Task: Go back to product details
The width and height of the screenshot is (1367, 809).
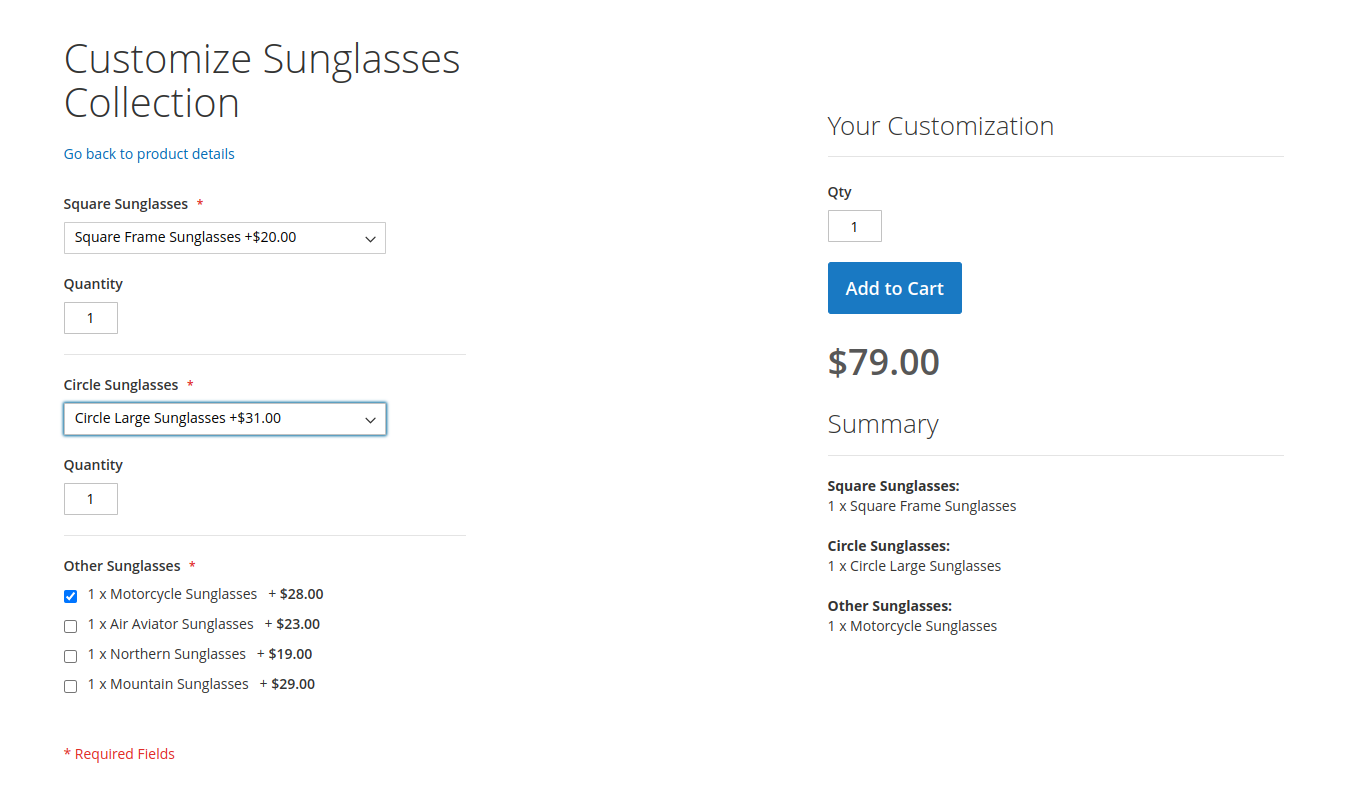Action: coord(149,154)
